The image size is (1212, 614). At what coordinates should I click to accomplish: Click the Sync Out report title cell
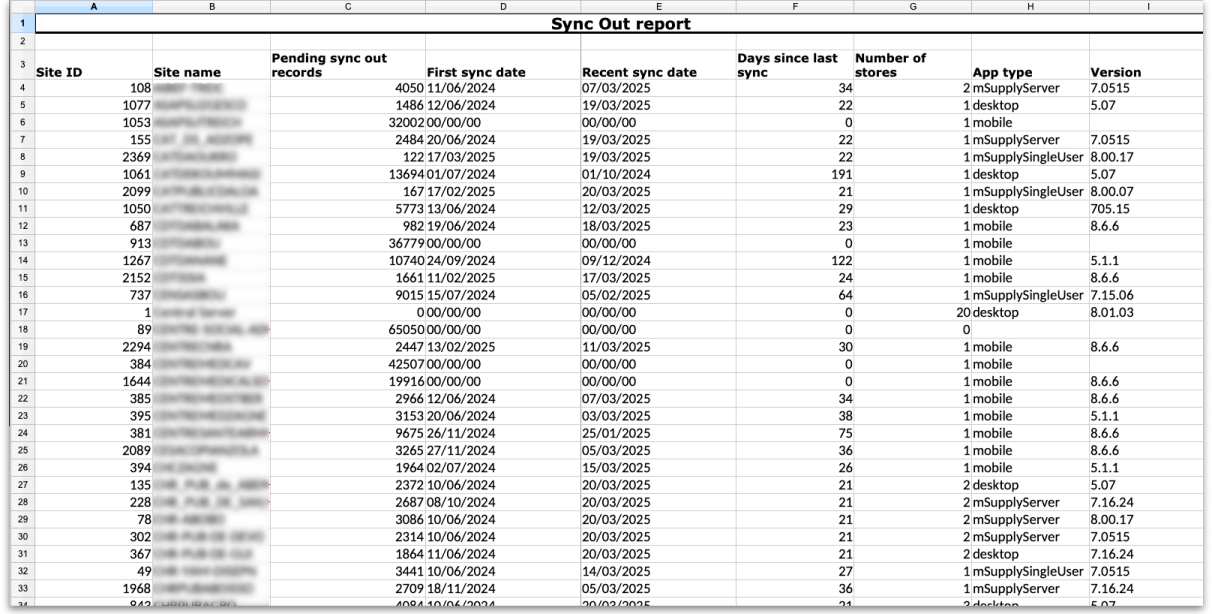pyautogui.click(x=620, y=24)
